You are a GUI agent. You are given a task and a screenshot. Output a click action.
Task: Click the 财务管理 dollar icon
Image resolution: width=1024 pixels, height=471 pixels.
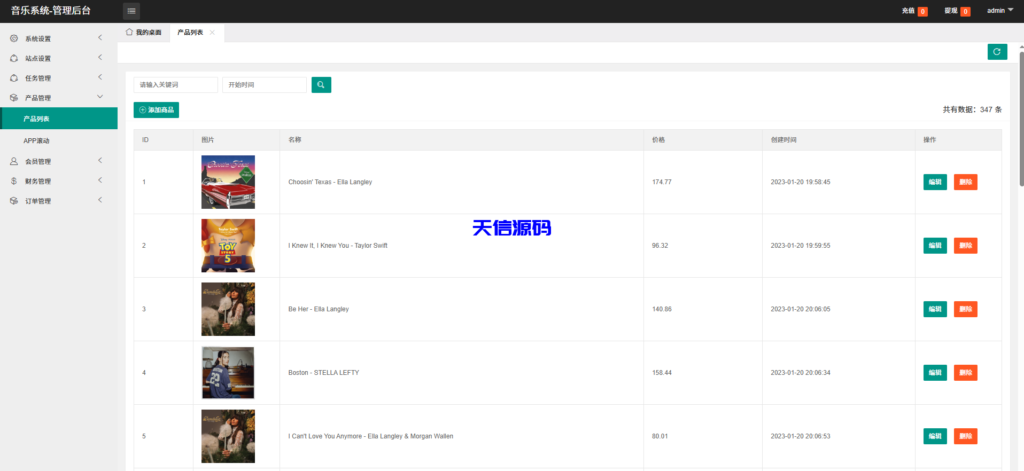[x=14, y=181]
